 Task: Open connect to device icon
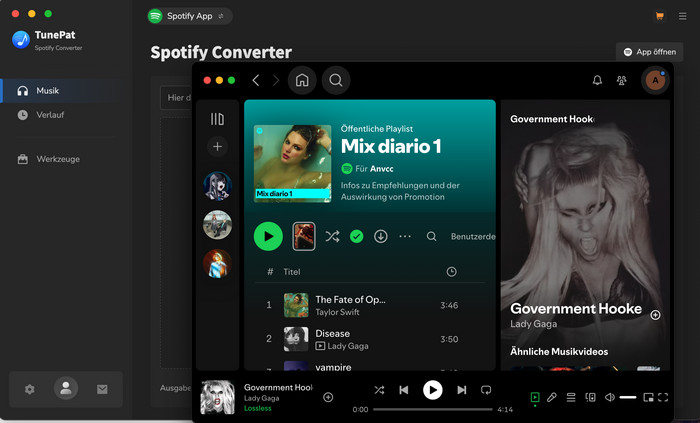(590, 397)
